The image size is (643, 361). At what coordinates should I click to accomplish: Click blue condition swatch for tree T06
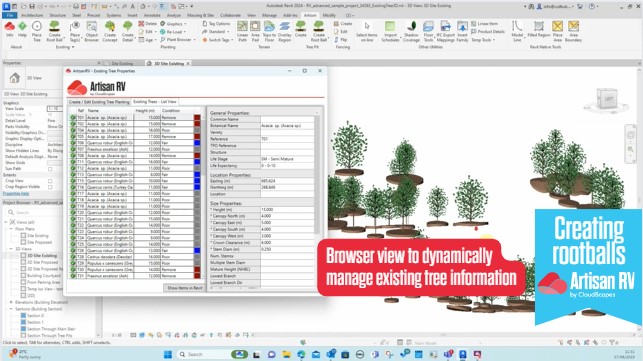(x=197, y=143)
